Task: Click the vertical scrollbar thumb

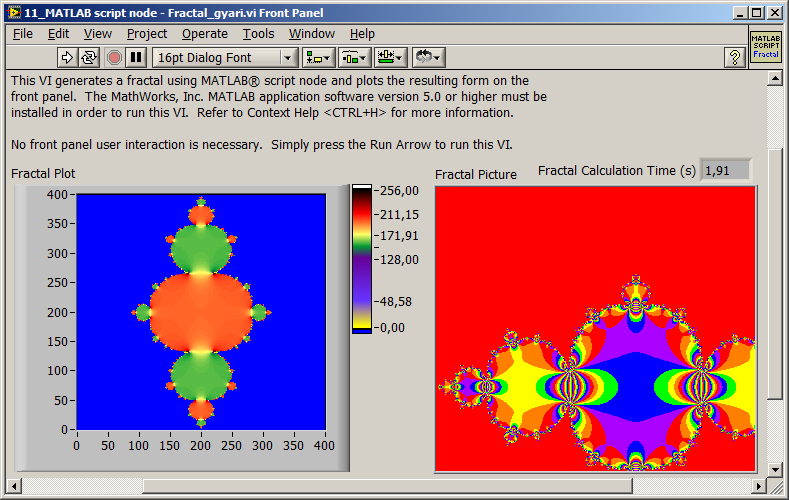Action: tap(775, 274)
